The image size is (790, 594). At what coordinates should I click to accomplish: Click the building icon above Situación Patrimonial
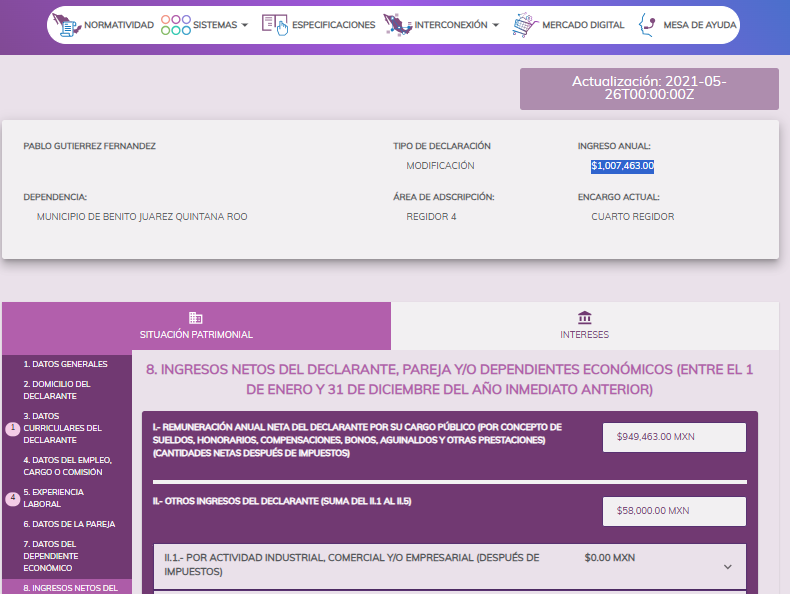coord(196,317)
